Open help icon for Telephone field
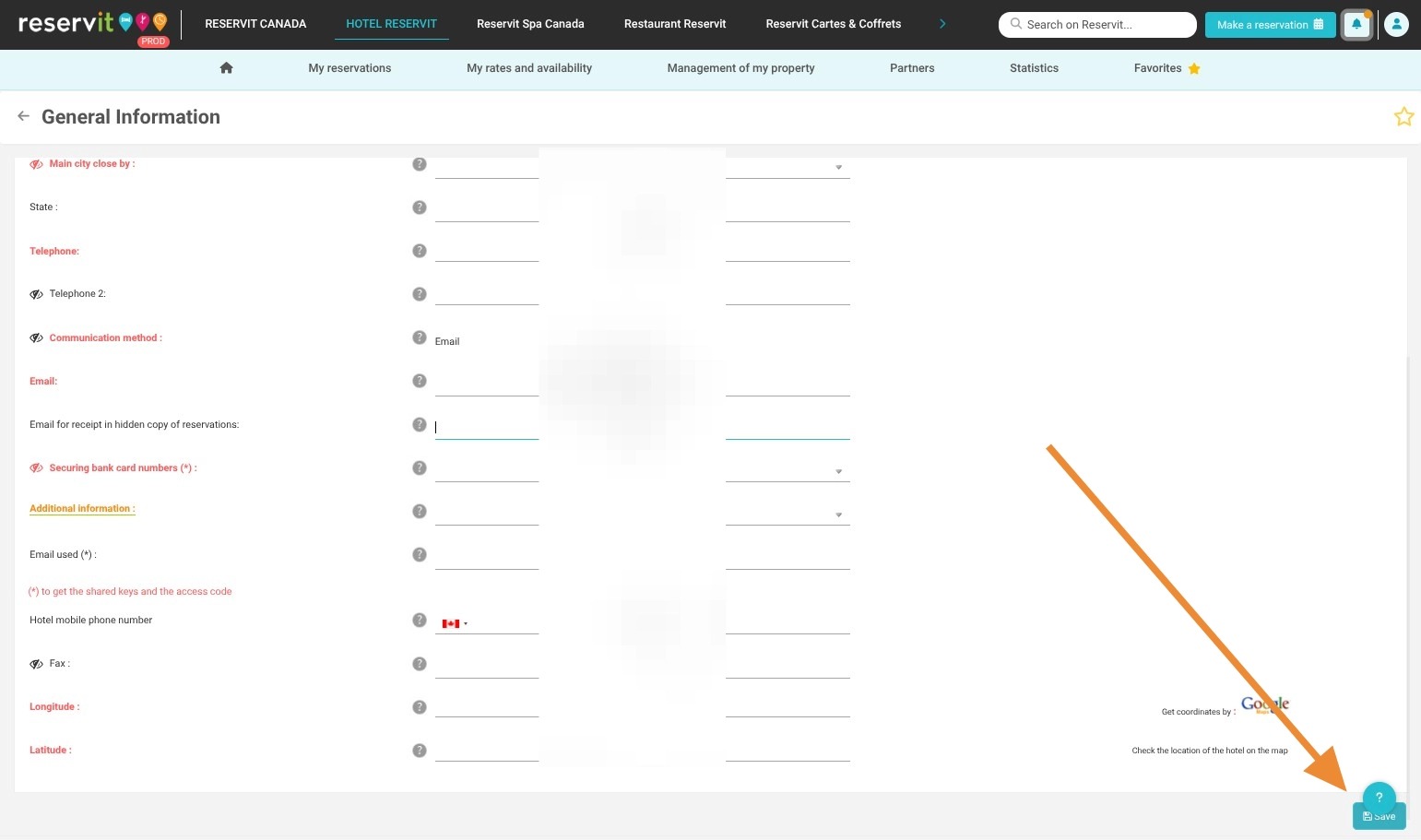Viewport: 1421px width, 840px height. pos(420,251)
